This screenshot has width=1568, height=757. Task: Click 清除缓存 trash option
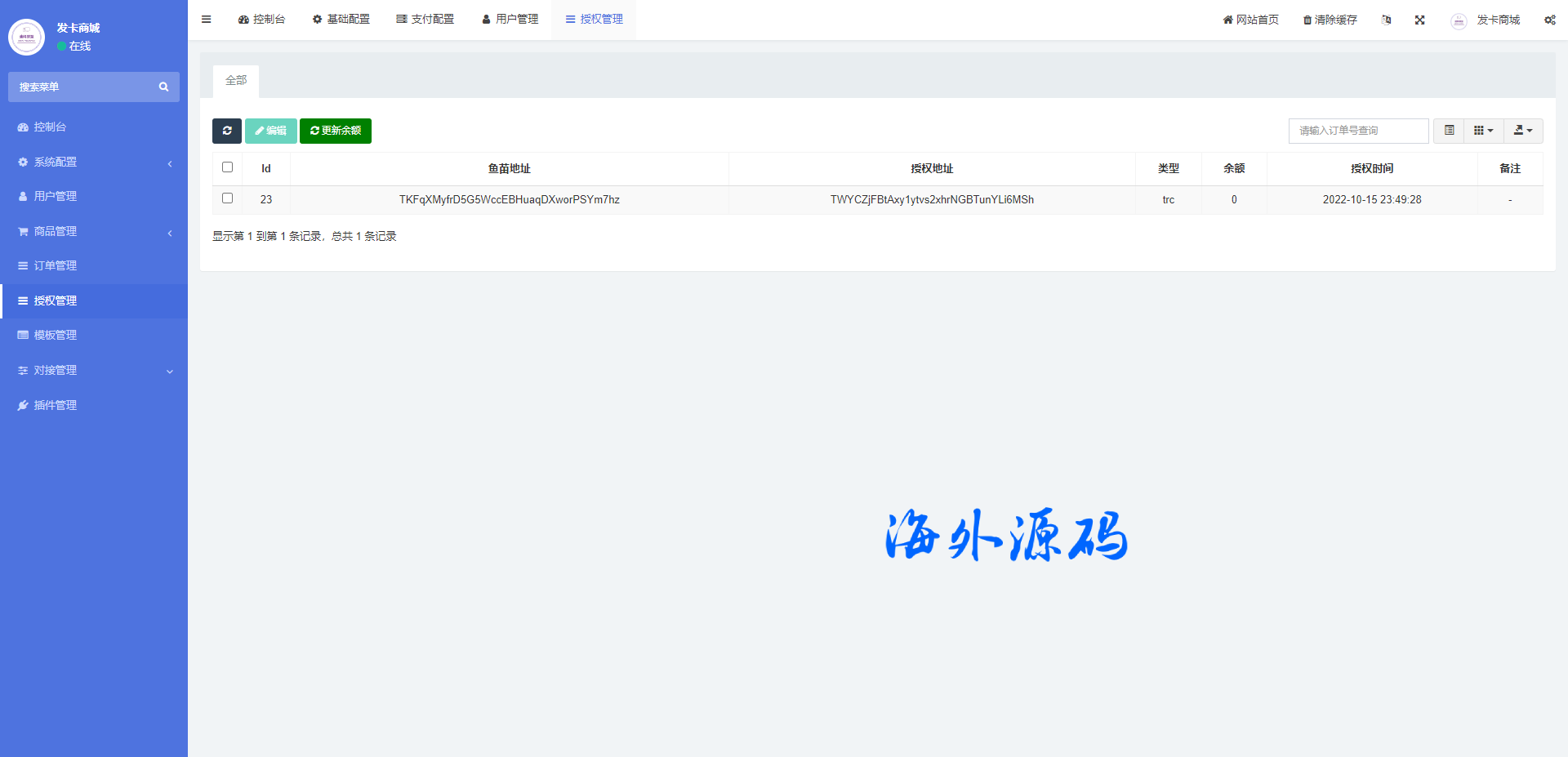(x=1330, y=20)
